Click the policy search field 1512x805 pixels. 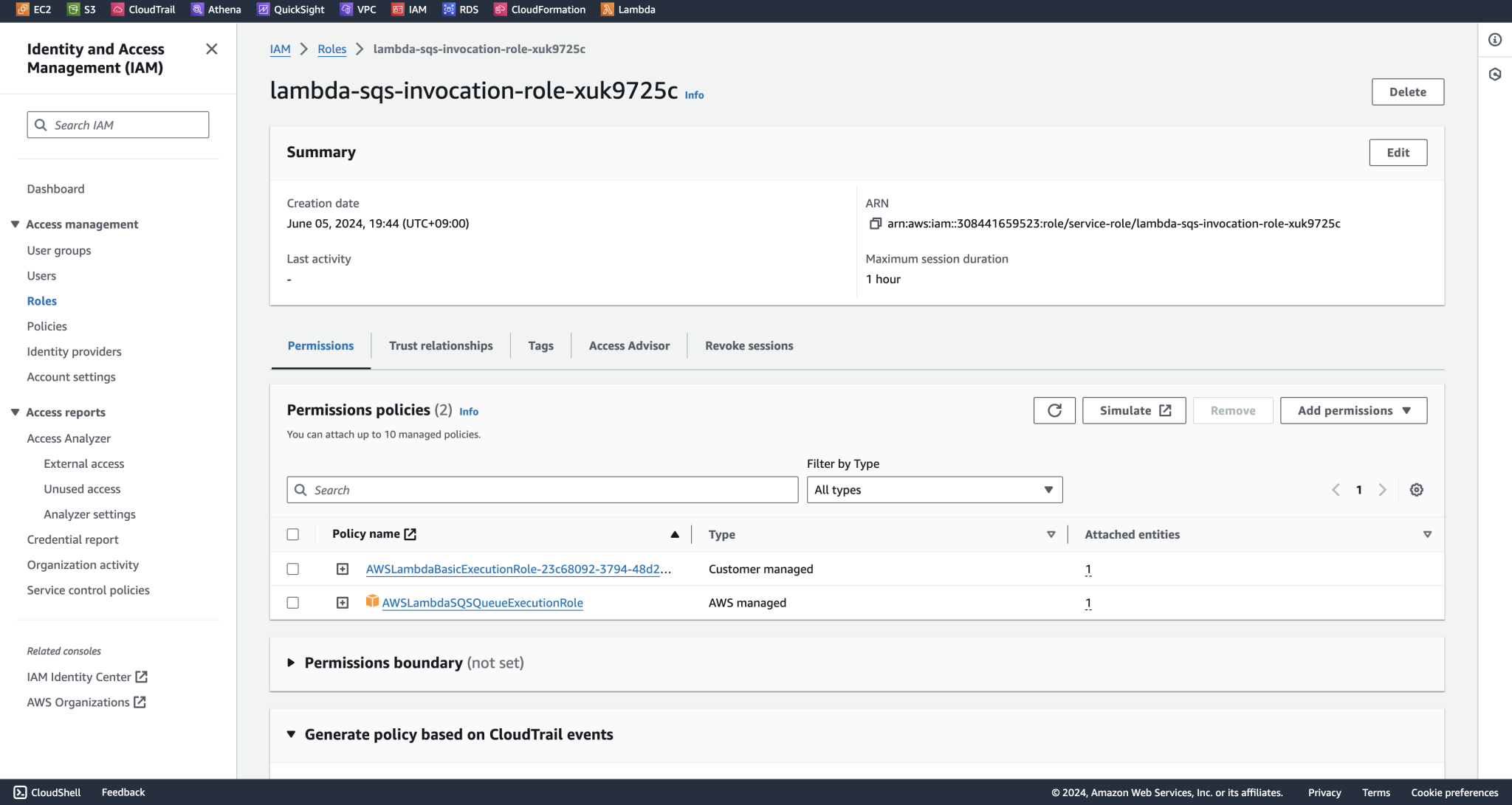click(x=543, y=489)
